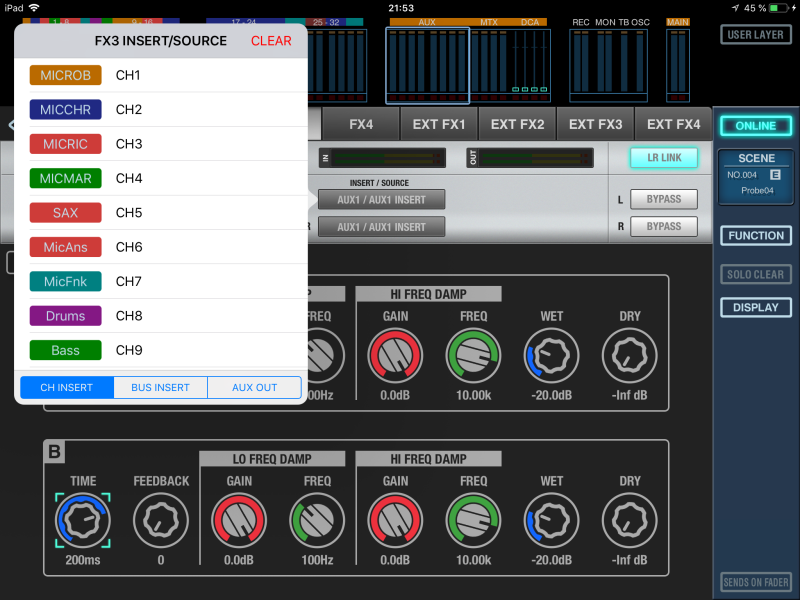Select the orange MICROB channel label

coord(66,76)
